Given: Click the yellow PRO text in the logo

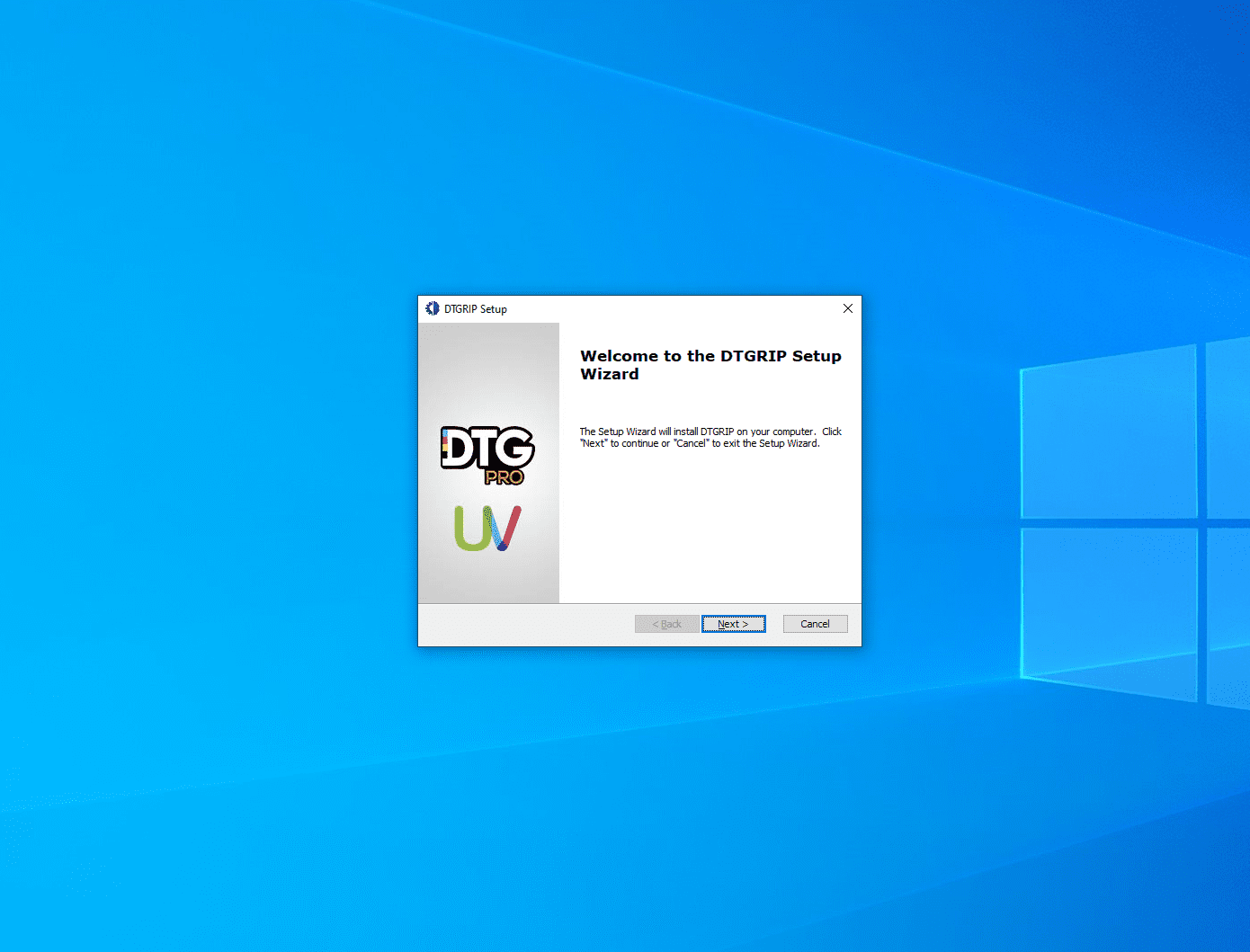Looking at the screenshot, I should [x=504, y=477].
